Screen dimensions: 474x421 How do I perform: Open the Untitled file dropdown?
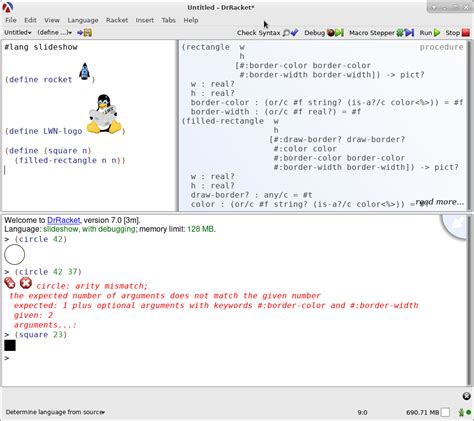point(18,32)
